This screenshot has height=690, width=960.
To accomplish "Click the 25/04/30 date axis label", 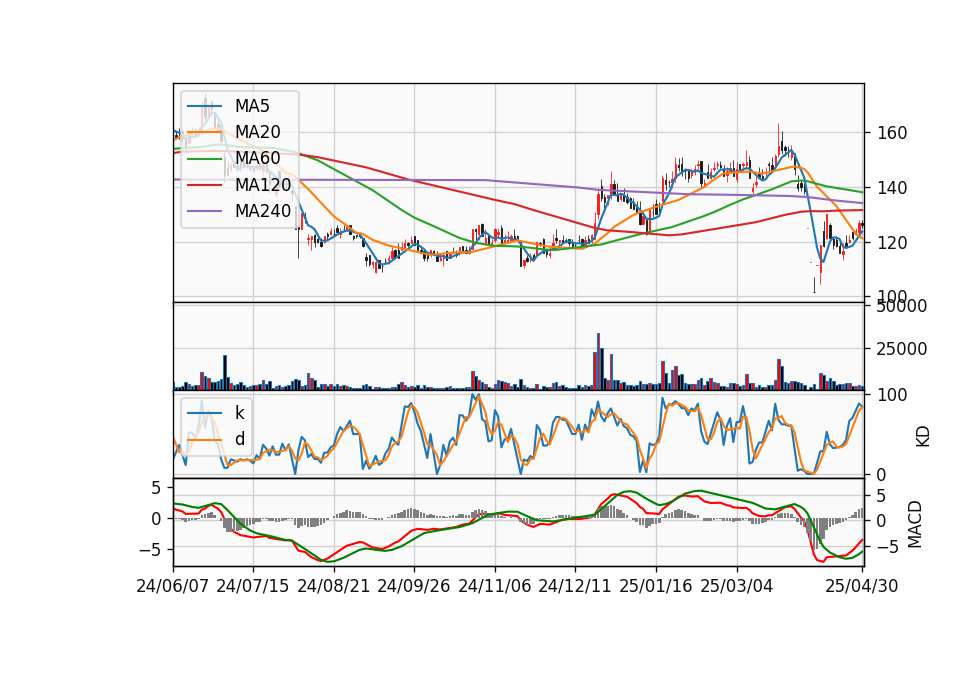I will 862,586.
